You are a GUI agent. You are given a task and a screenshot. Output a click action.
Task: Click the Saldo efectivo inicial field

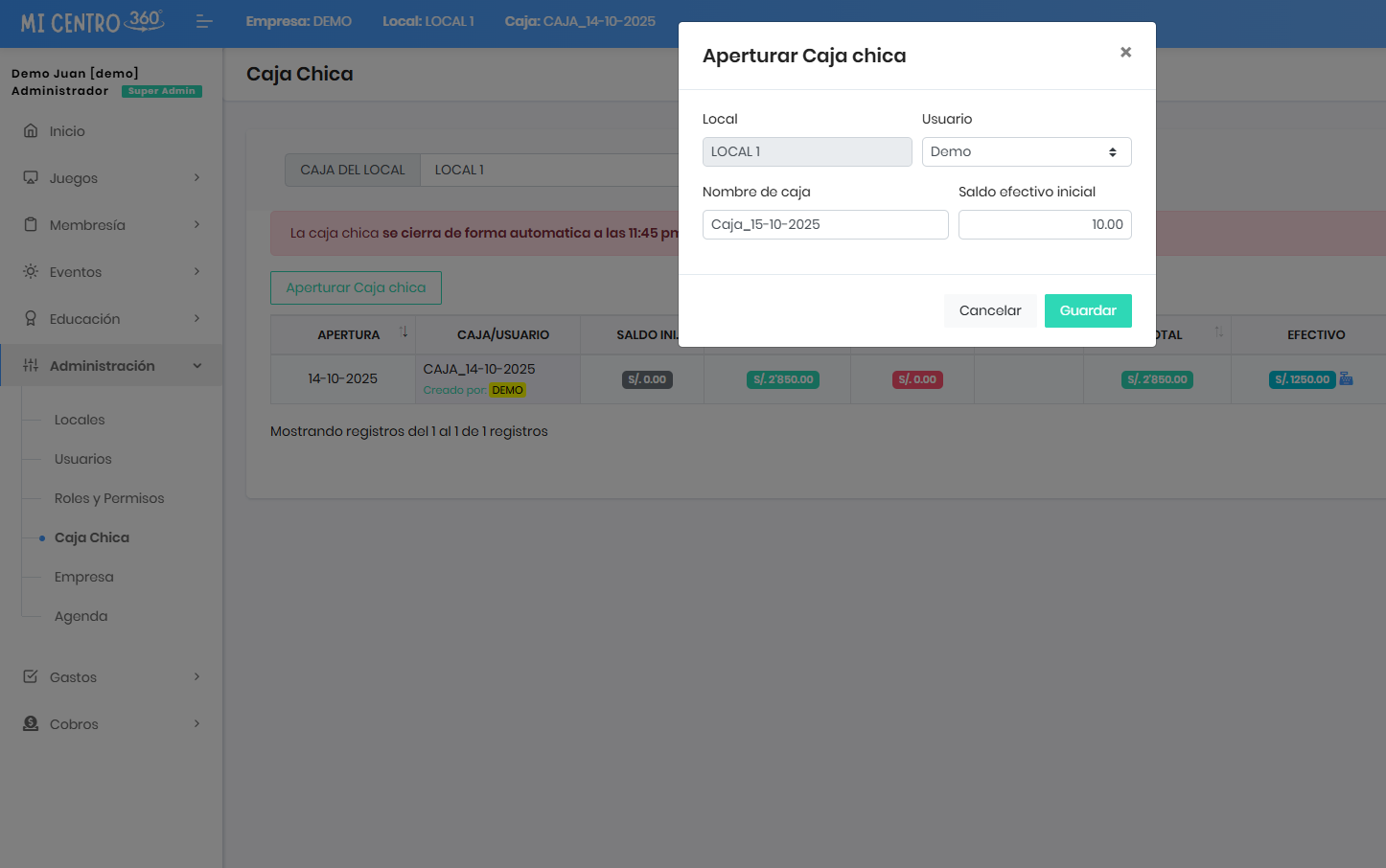pos(1044,225)
